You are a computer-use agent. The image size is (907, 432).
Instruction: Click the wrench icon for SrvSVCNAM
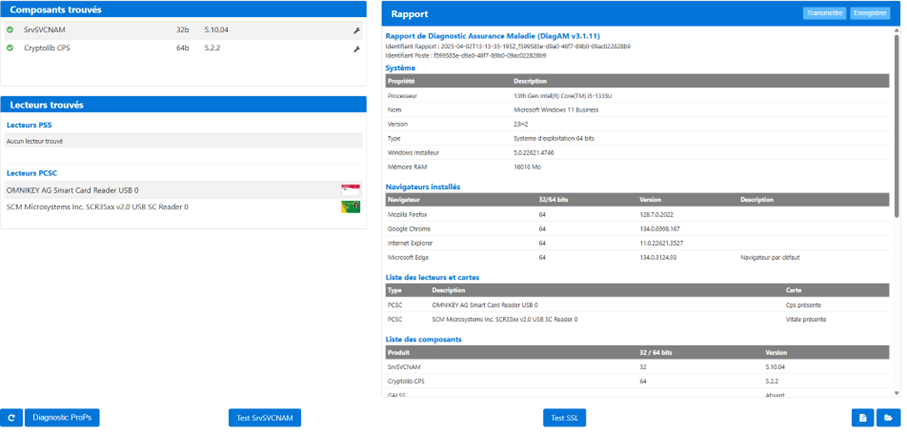[357, 30]
